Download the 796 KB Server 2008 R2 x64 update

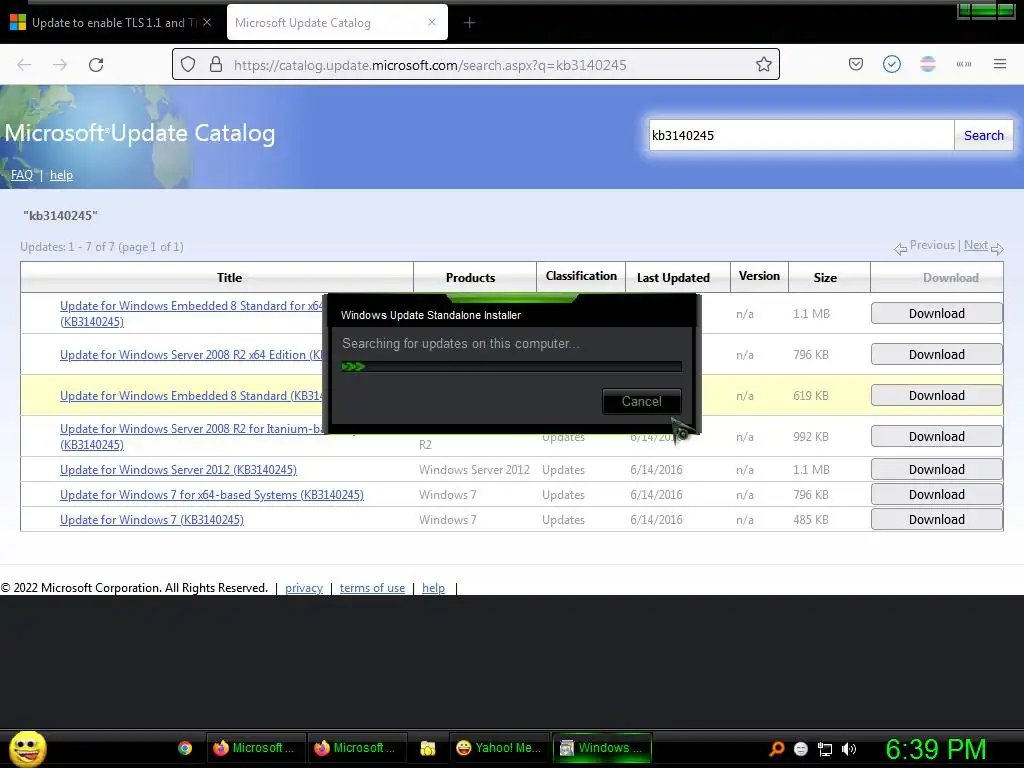[936, 355]
